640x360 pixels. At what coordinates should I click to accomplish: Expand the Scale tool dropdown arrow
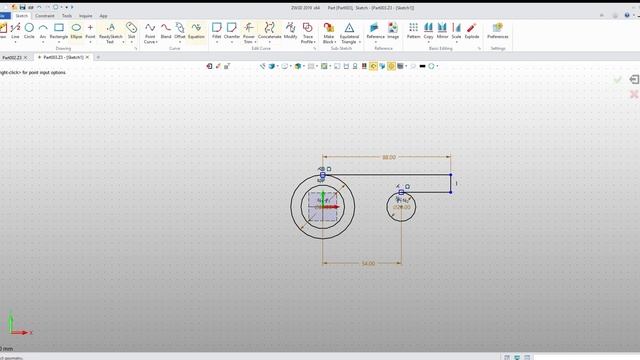[456, 42]
